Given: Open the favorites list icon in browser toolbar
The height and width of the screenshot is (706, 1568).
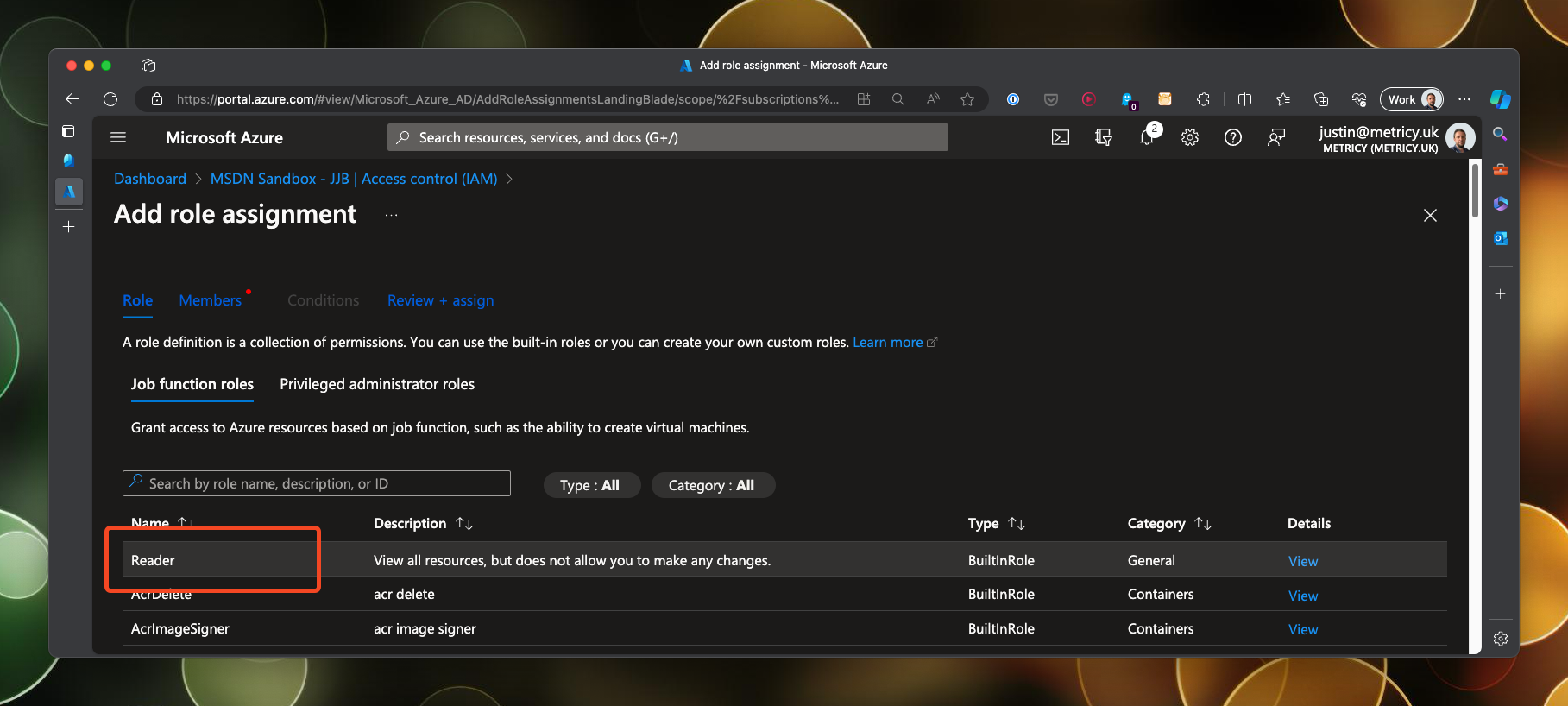Looking at the screenshot, I should point(1283,99).
